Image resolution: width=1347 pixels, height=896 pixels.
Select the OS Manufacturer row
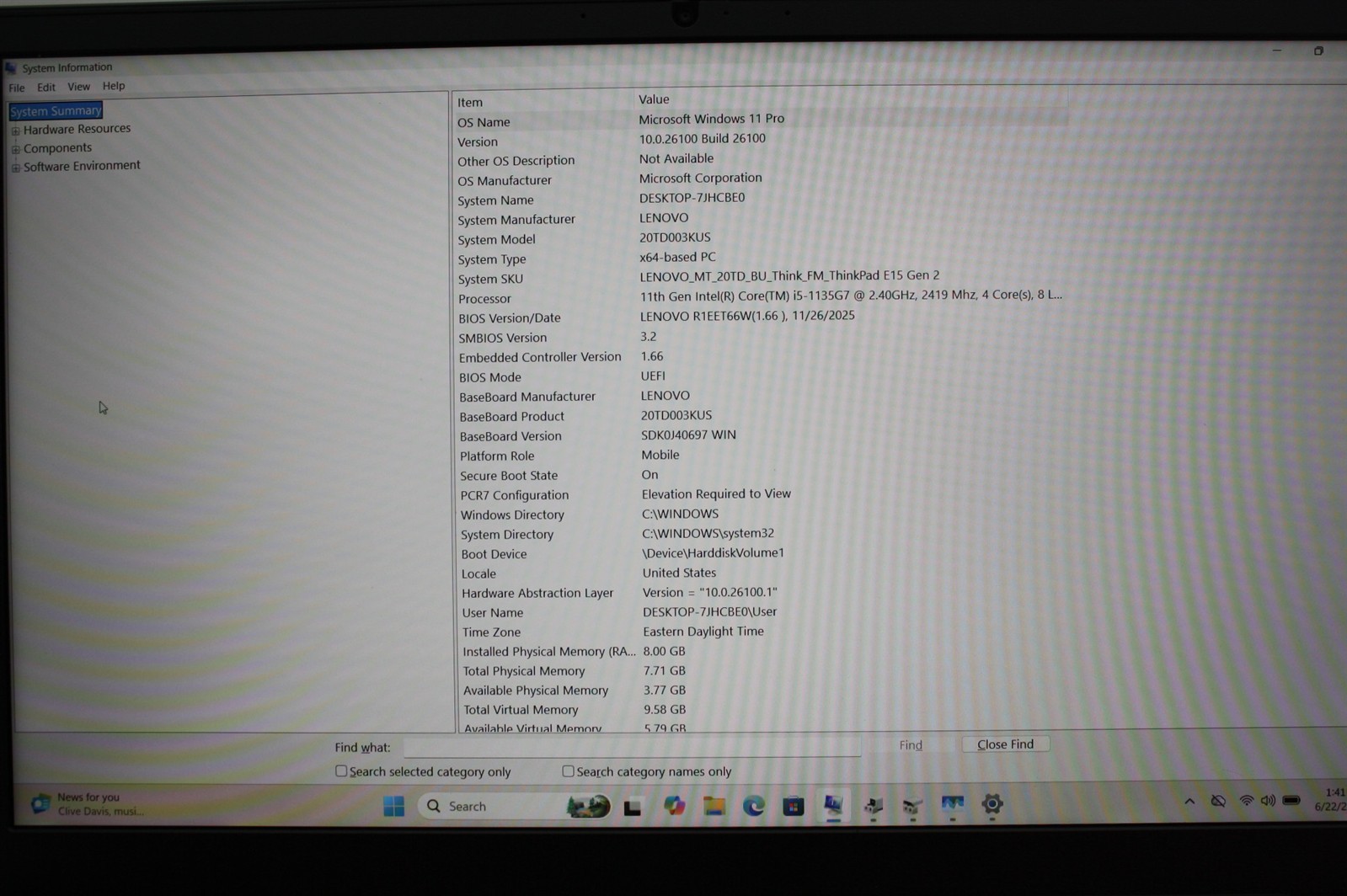coord(762,179)
